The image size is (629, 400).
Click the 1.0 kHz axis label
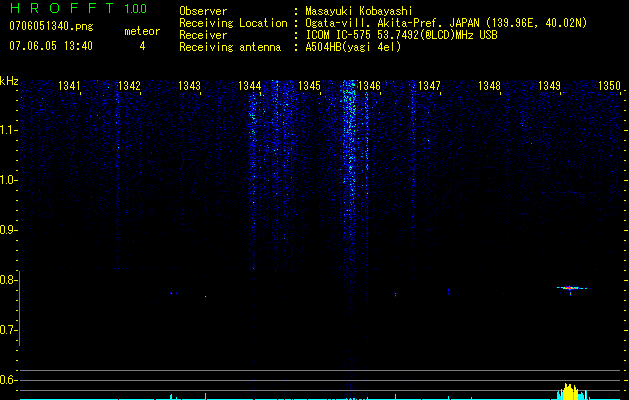pos(8,180)
